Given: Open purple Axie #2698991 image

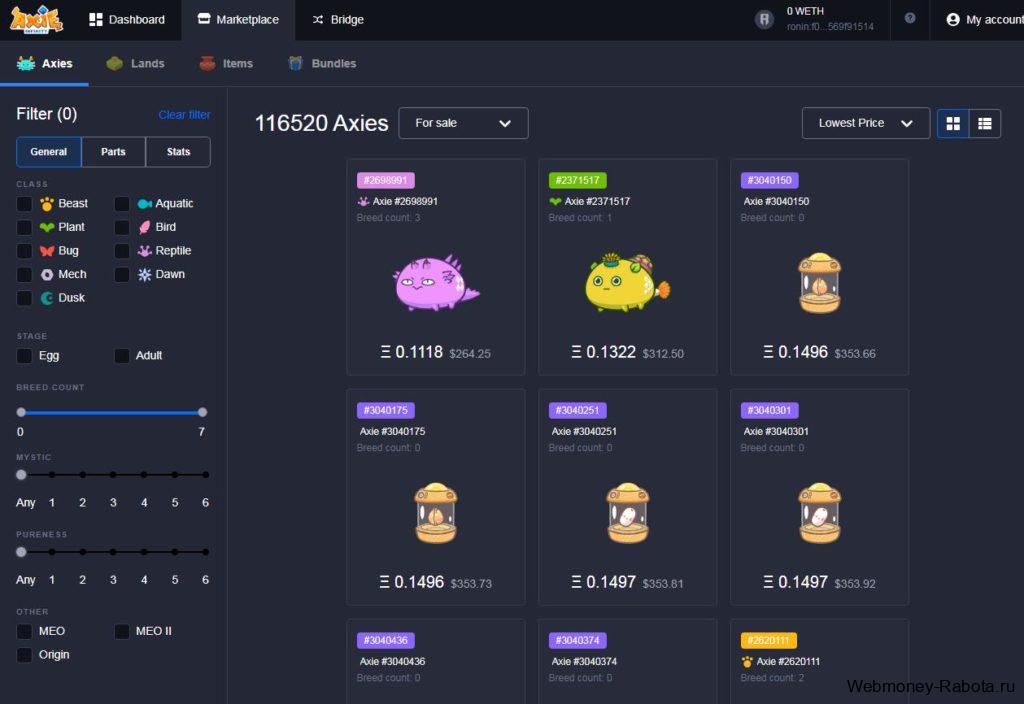Looking at the screenshot, I should [x=436, y=283].
